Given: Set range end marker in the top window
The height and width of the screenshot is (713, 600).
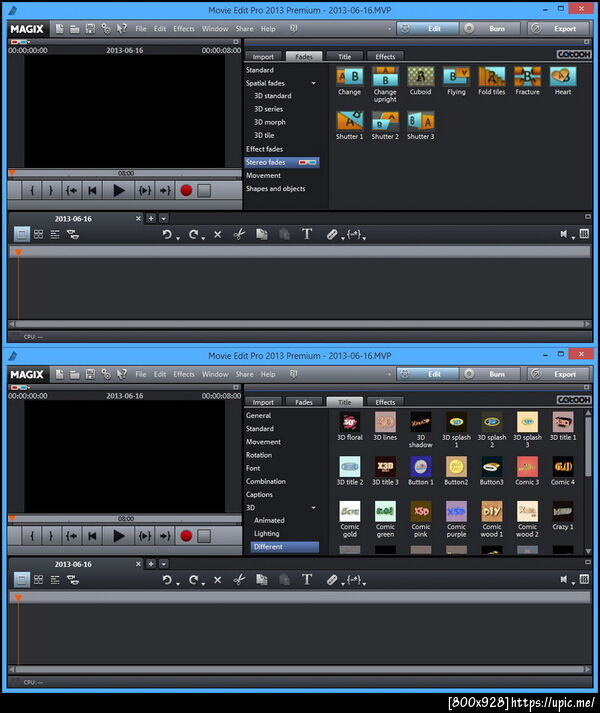Looking at the screenshot, I should point(50,191).
